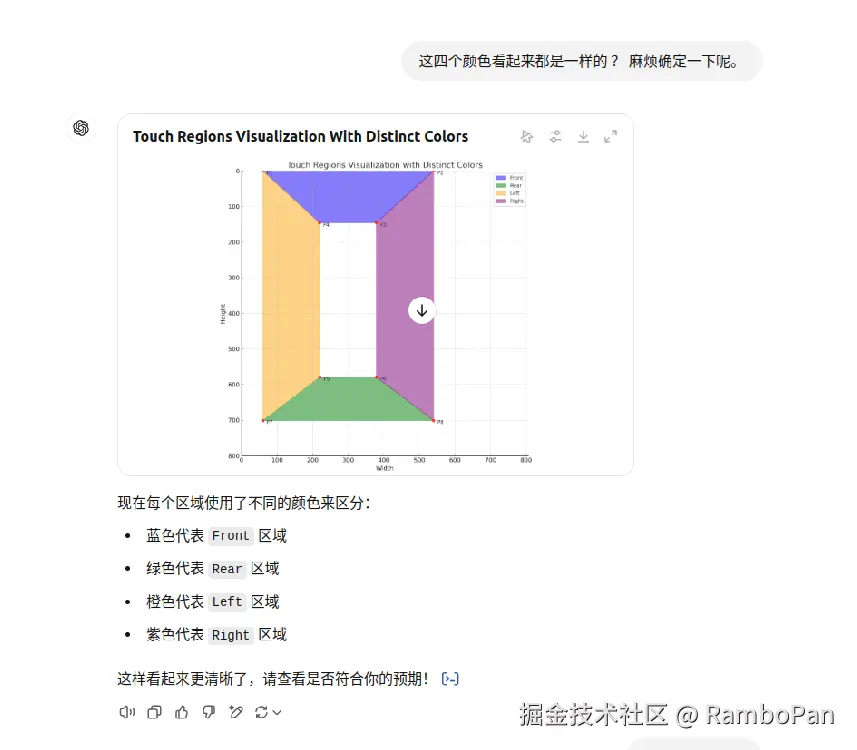Give the response a thumbs down

pyautogui.click(x=207, y=712)
